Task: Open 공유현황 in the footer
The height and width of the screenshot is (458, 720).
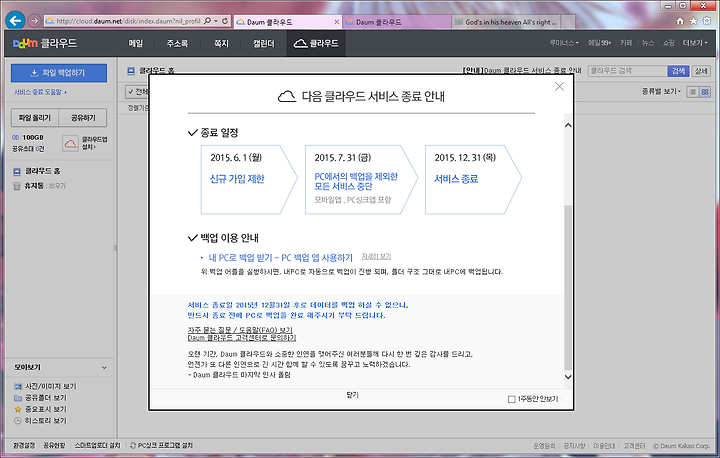Action: click(x=54, y=446)
